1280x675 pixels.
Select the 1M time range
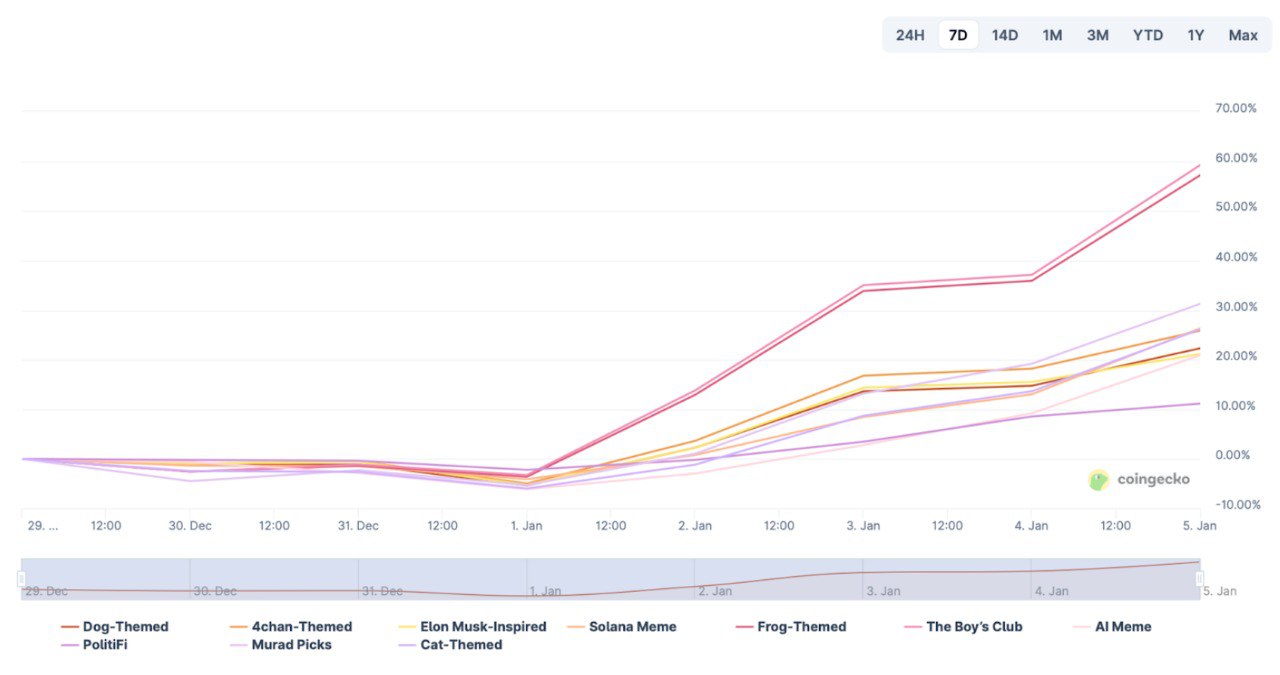point(1052,35)
